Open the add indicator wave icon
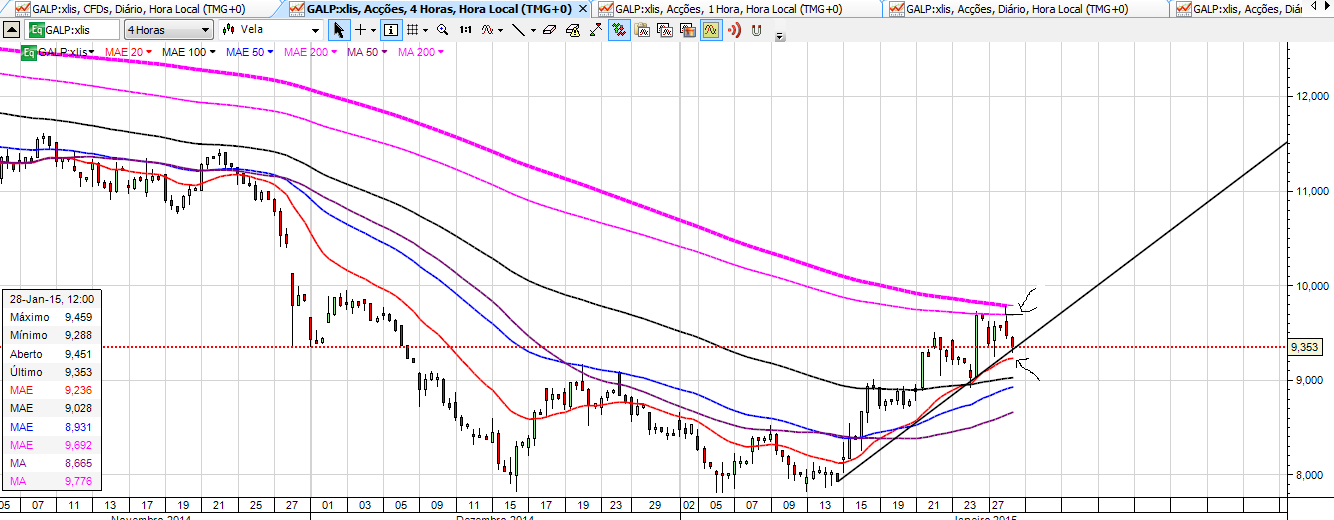1334x520 pixels. (487, 30)
